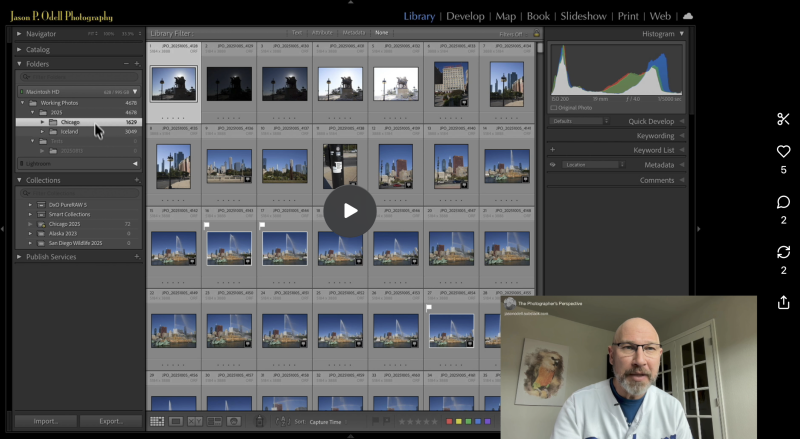Click the filter lock icon in Library Filter bar
Image resolution: width=800 pixels, height=439 pixels.
point(536,34)
